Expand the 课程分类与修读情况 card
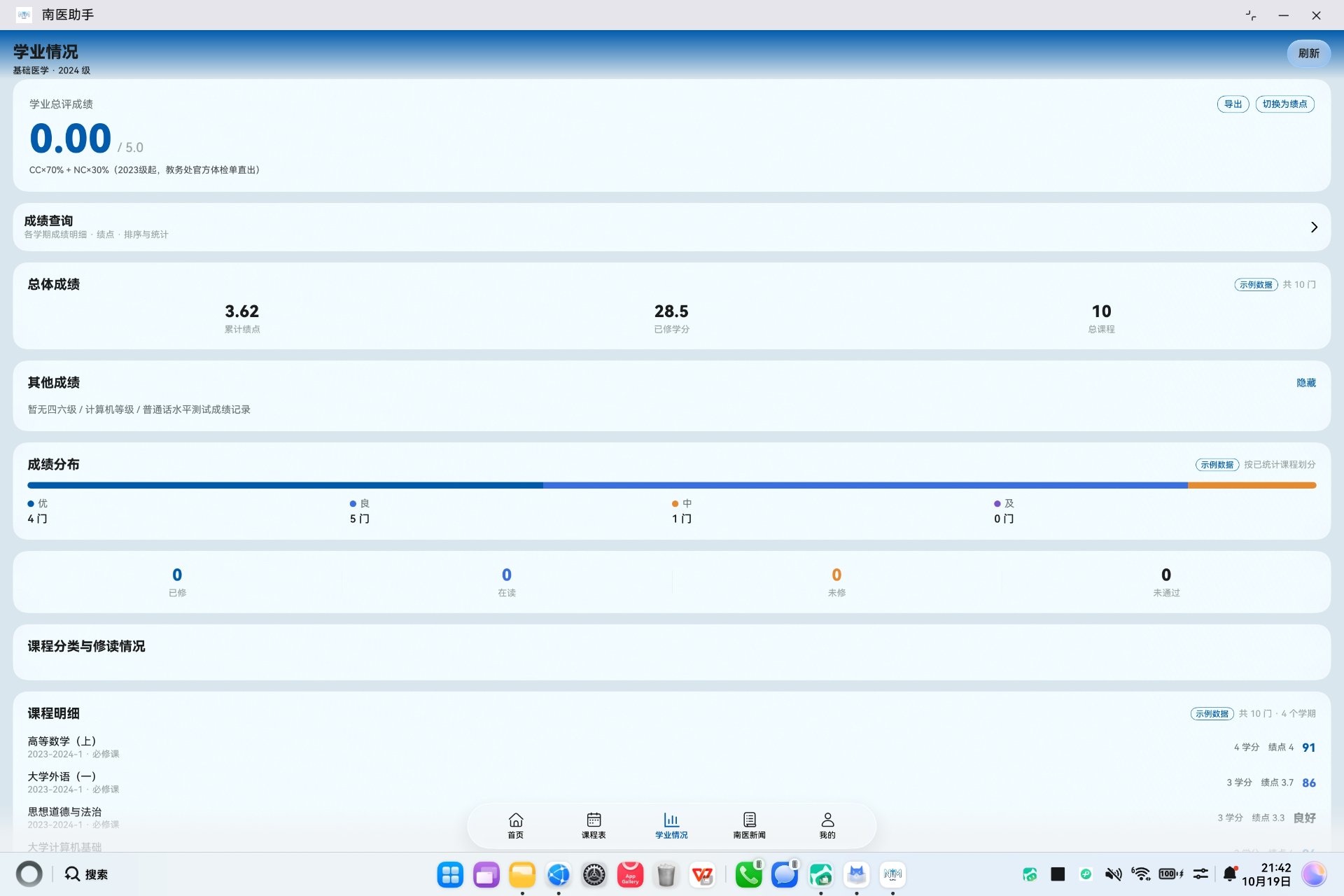 (x=671, y=652)
